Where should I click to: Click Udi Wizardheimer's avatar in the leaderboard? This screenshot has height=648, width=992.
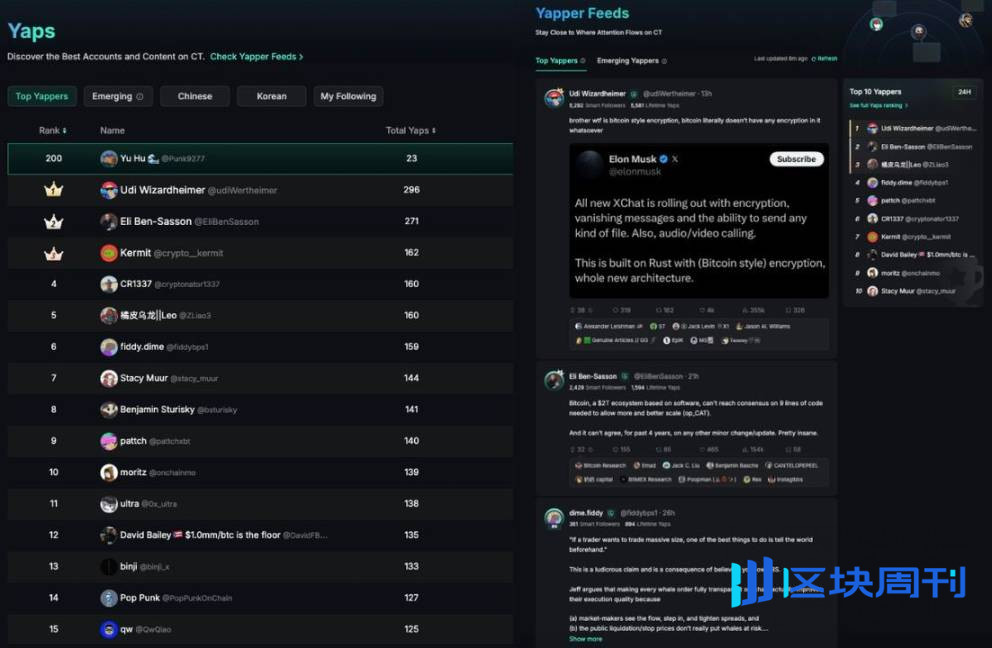click(109, 190)
